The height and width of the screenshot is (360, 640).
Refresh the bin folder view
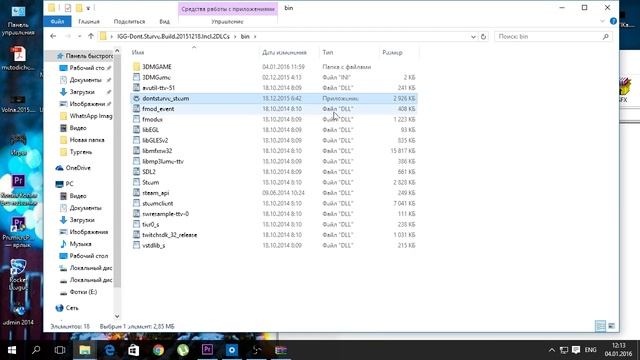click(x=483, y=37)
